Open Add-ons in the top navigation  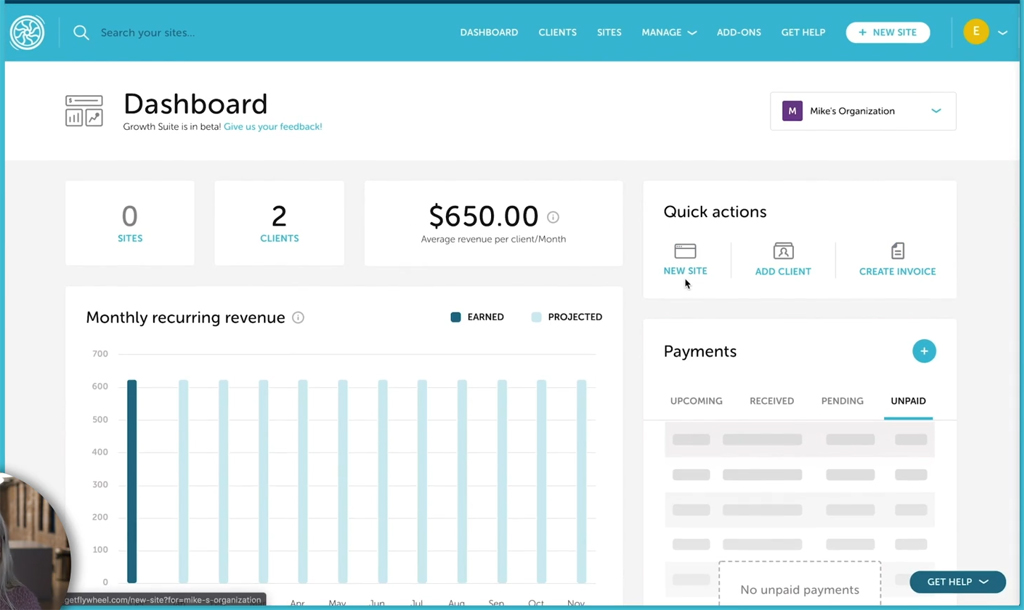point(739,32)
